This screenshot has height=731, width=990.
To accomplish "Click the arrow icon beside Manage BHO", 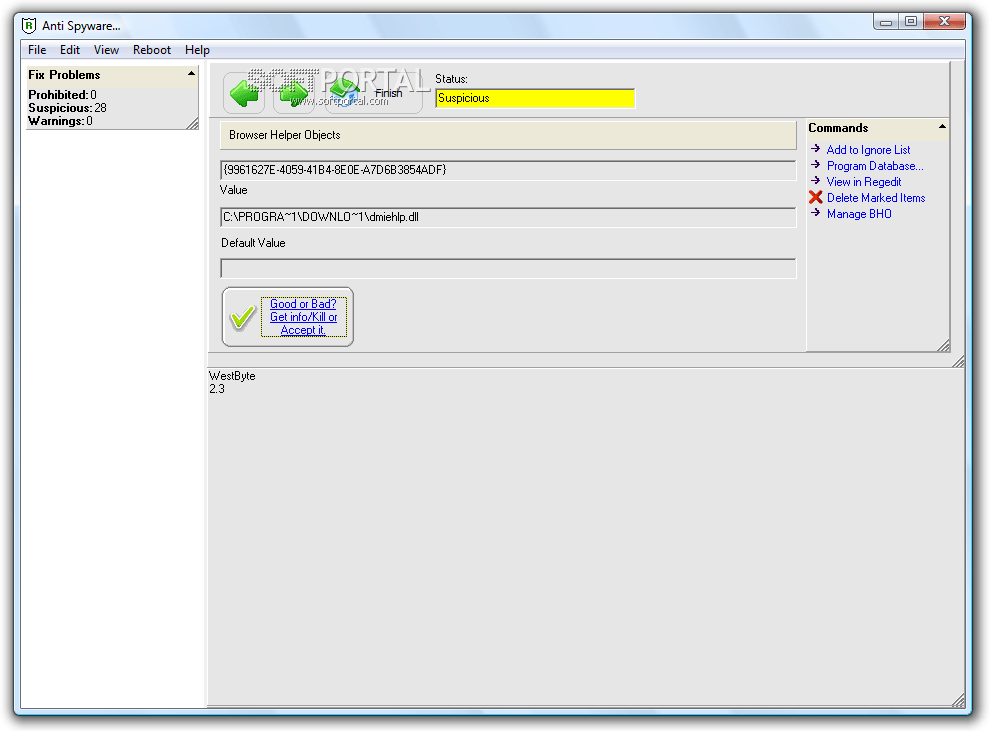I will [815, 213].
